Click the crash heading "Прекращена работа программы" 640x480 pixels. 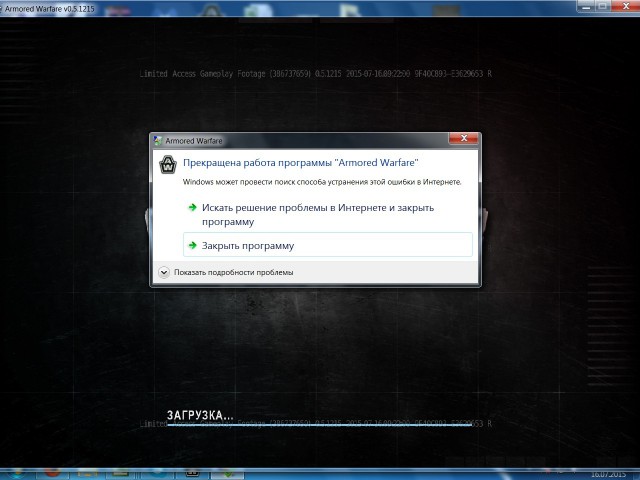click(300, 162)
